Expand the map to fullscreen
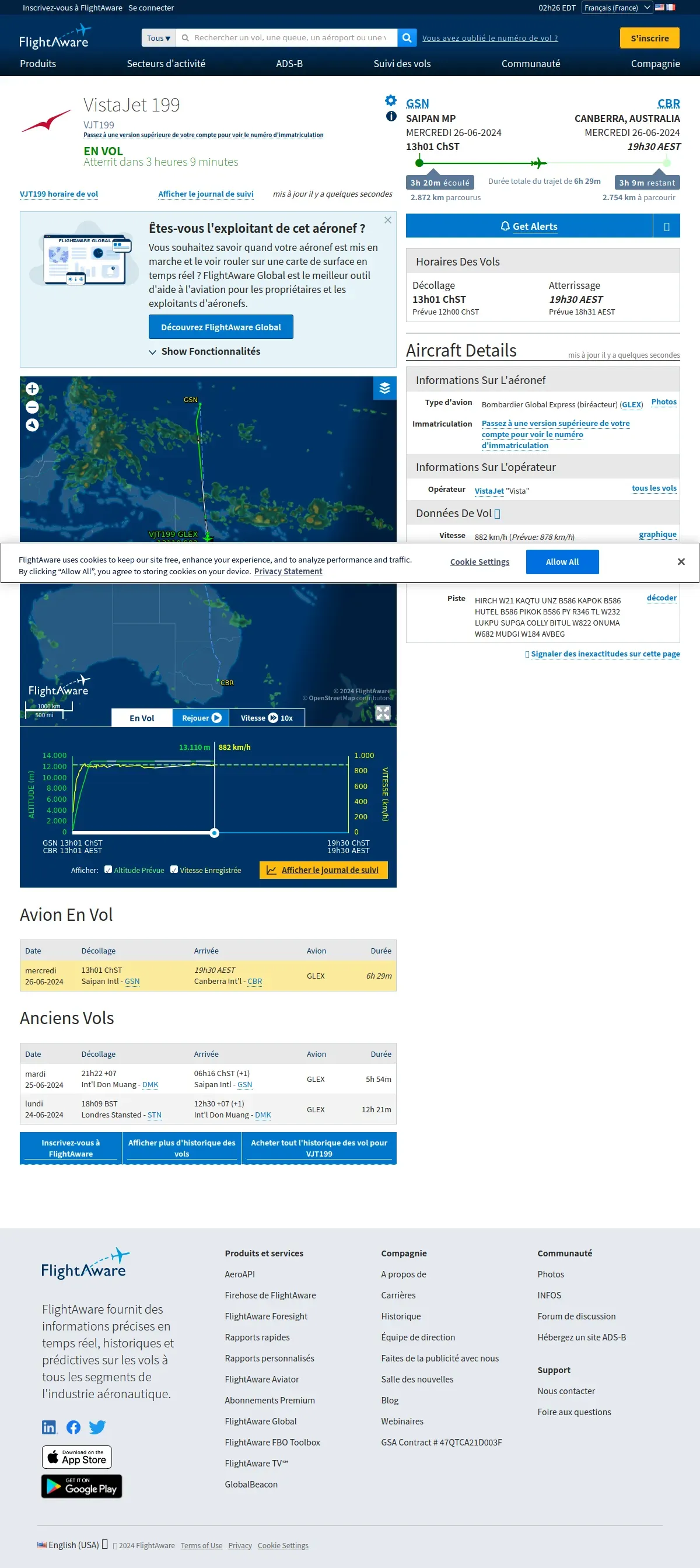The height and width of the screenshot is (1568, 700). pos(383,713)
